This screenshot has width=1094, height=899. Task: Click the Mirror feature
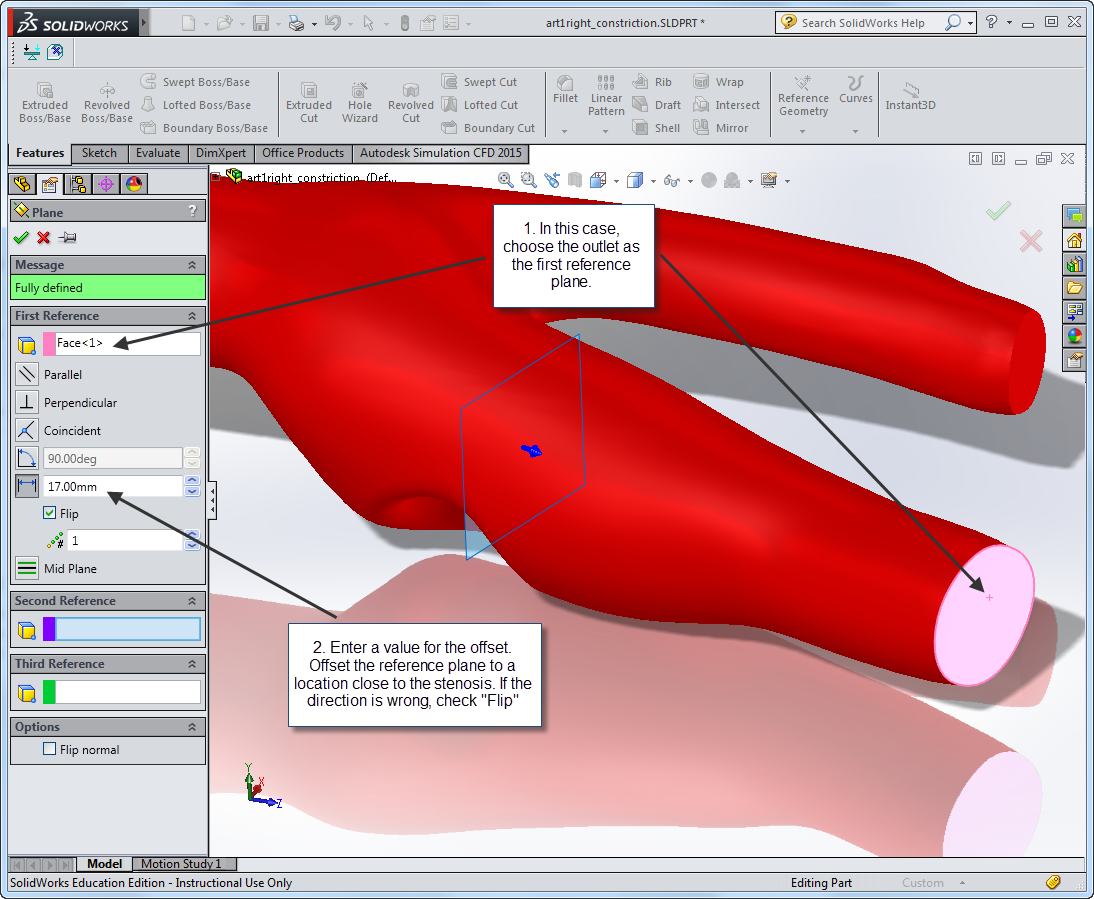point(720,128)
